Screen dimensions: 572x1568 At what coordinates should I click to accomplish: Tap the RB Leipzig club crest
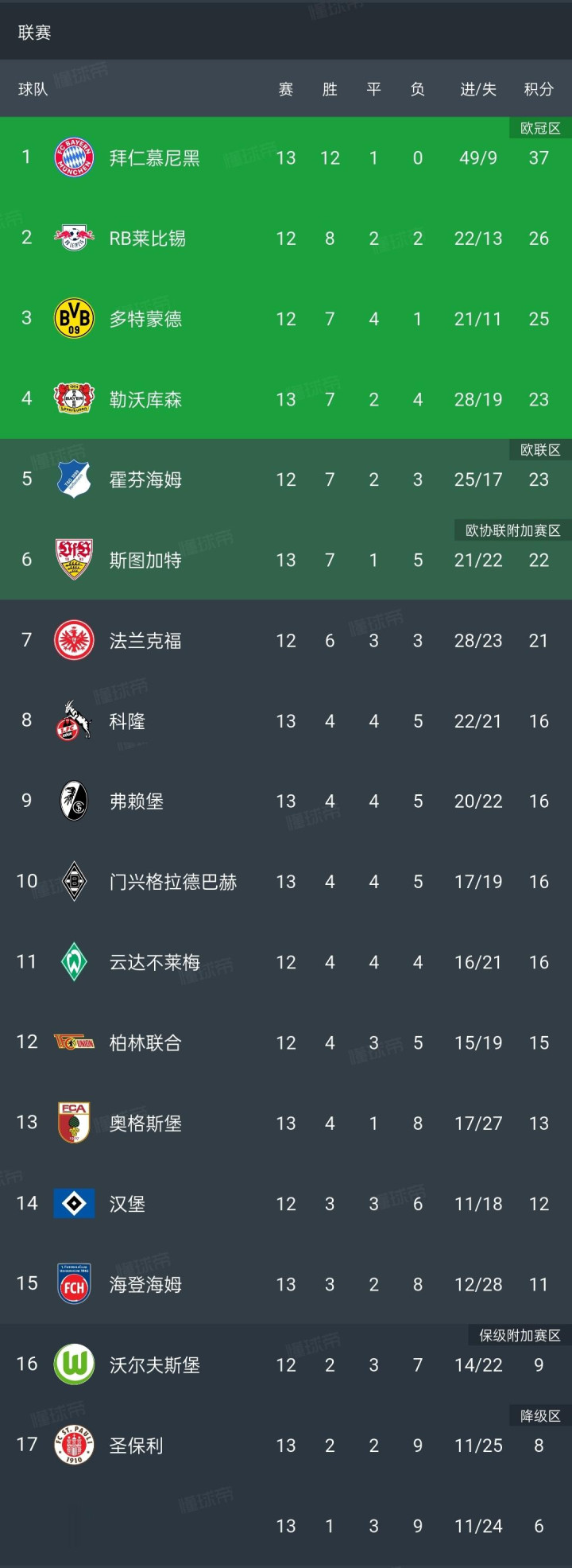click(x=74, y=238)
